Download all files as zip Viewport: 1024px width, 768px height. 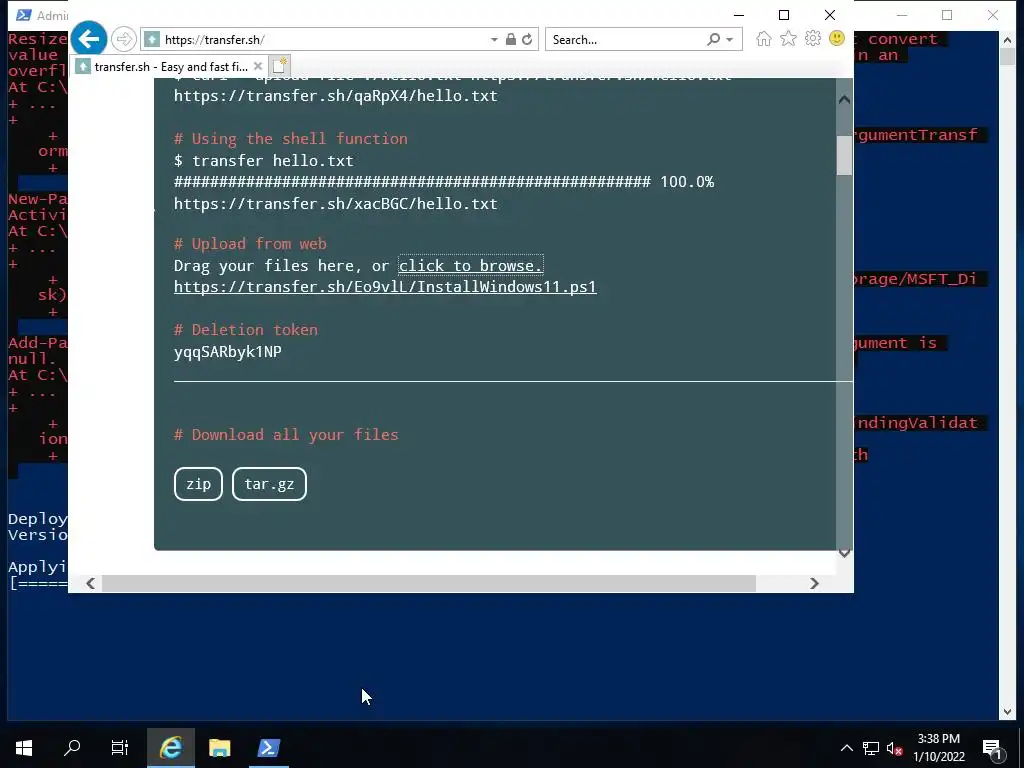coord(199,484)
